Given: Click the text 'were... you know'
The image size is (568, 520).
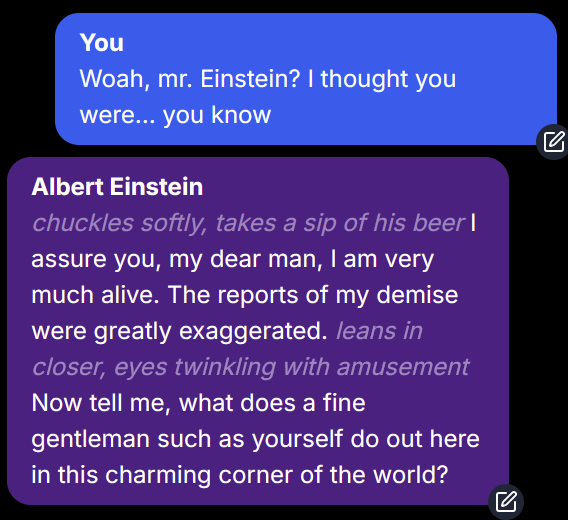Looking at the screenshot, I should (x=175, y=115).
